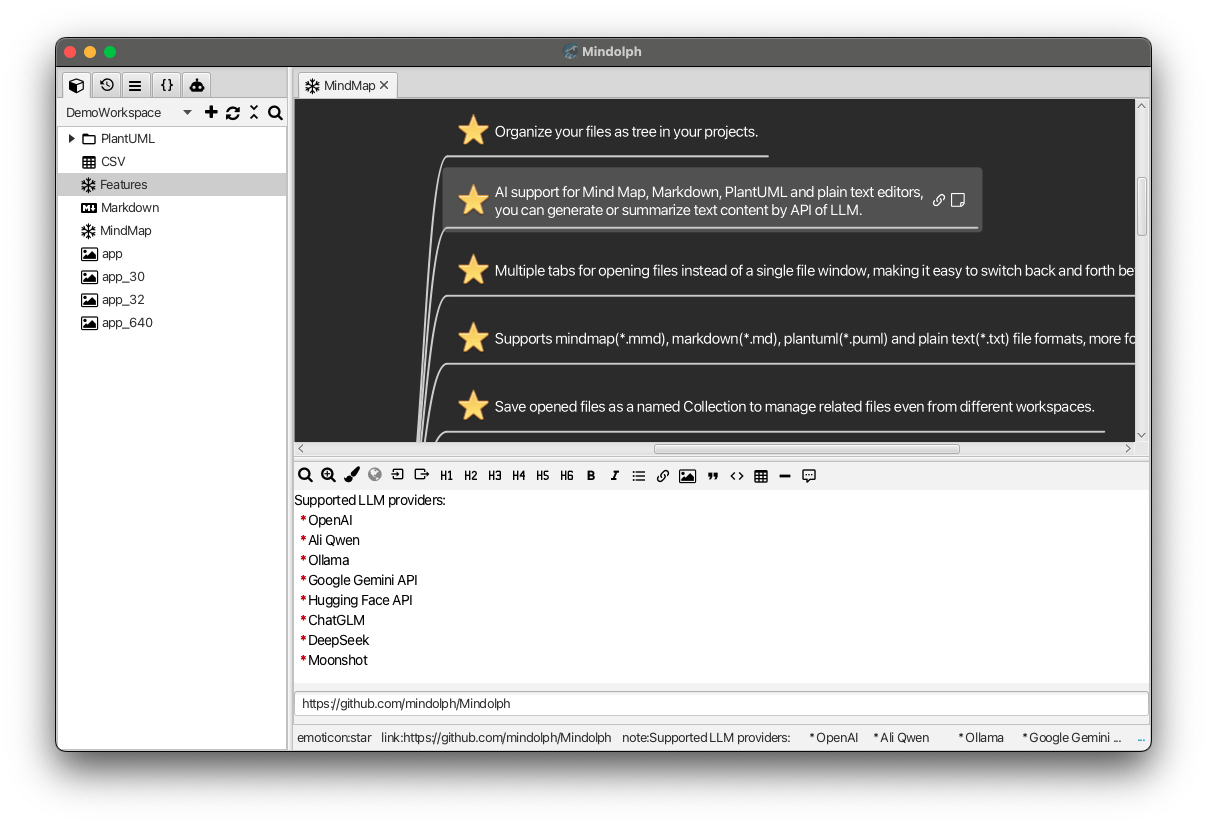Select the Features mind map file
The image size is (1207, 825).
[172, 185]
